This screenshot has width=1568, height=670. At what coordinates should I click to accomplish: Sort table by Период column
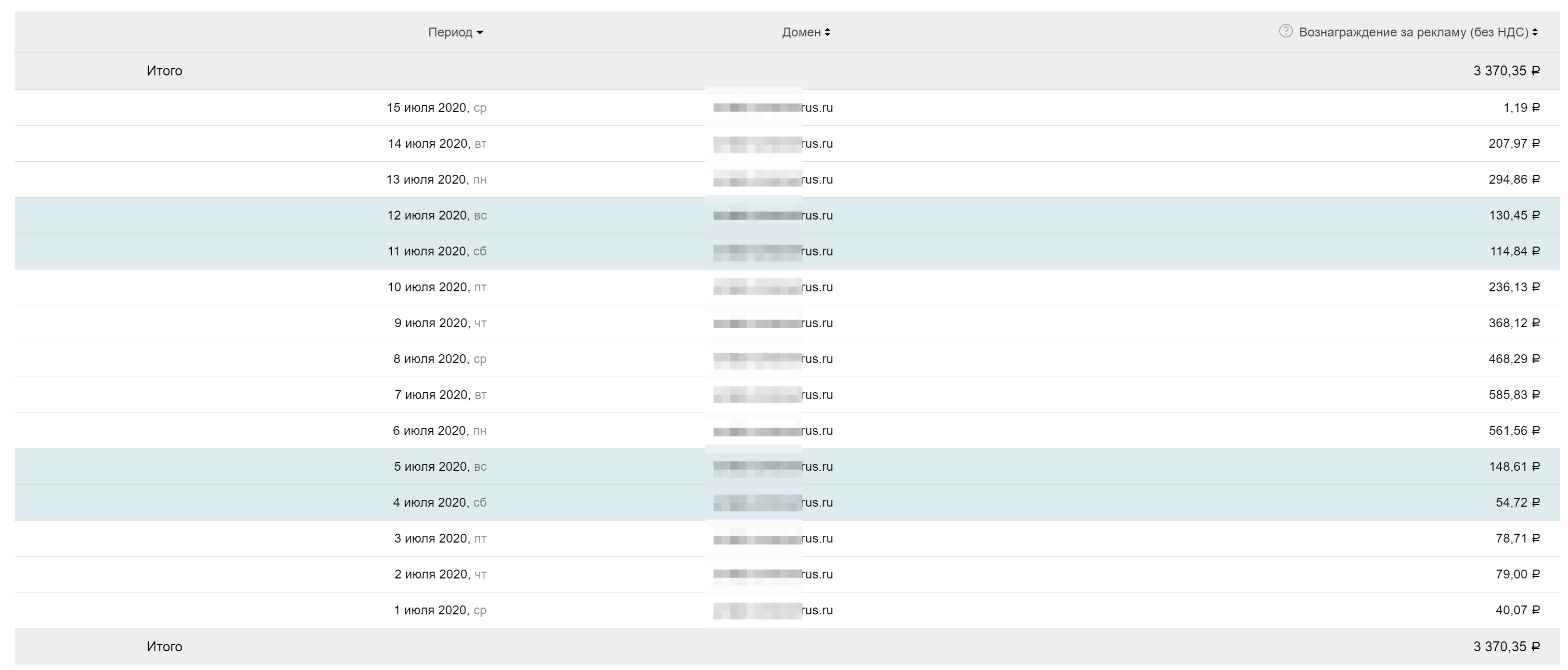pos(455,32)
